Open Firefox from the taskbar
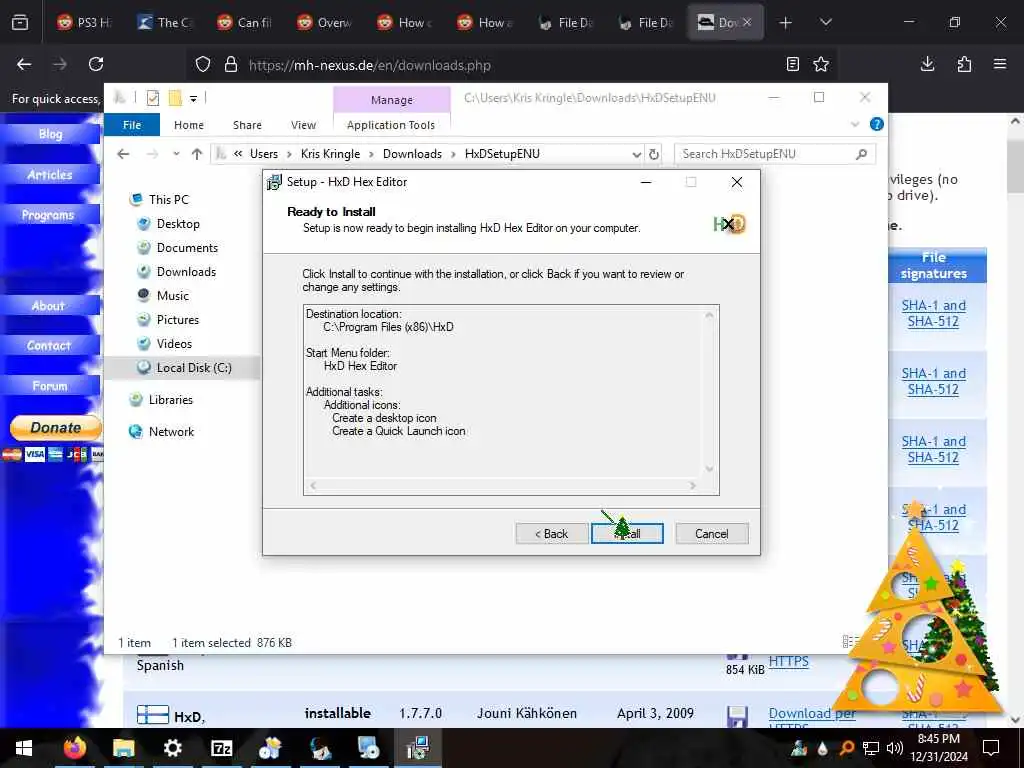The height and width of the screenshot is (768, 1024). coord(74,748)
